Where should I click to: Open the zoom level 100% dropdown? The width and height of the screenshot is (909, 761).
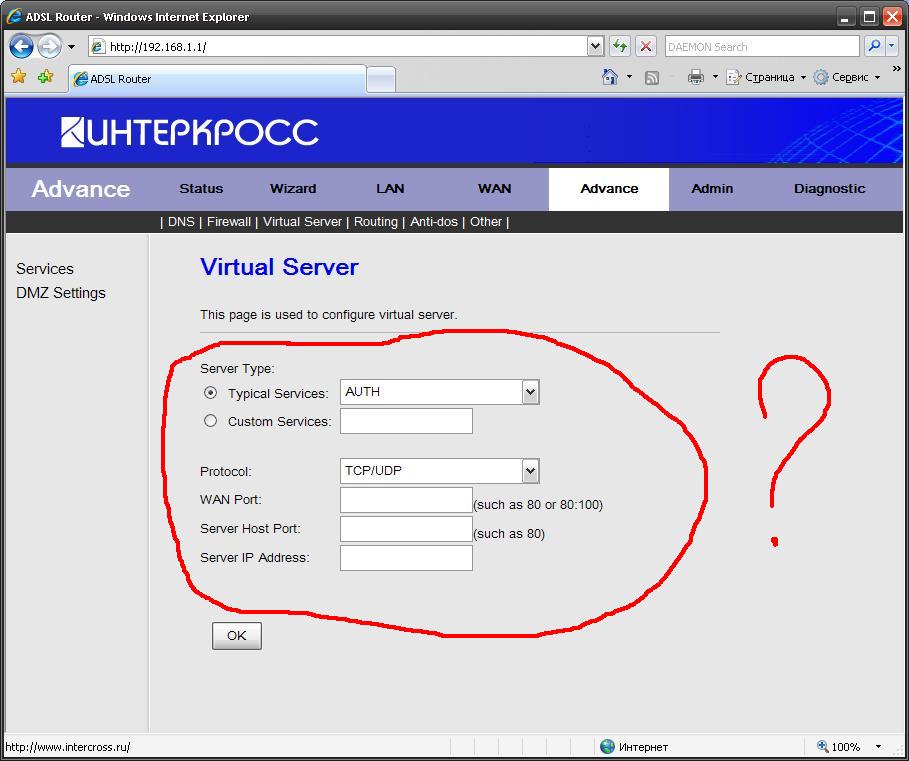(878, 747)
